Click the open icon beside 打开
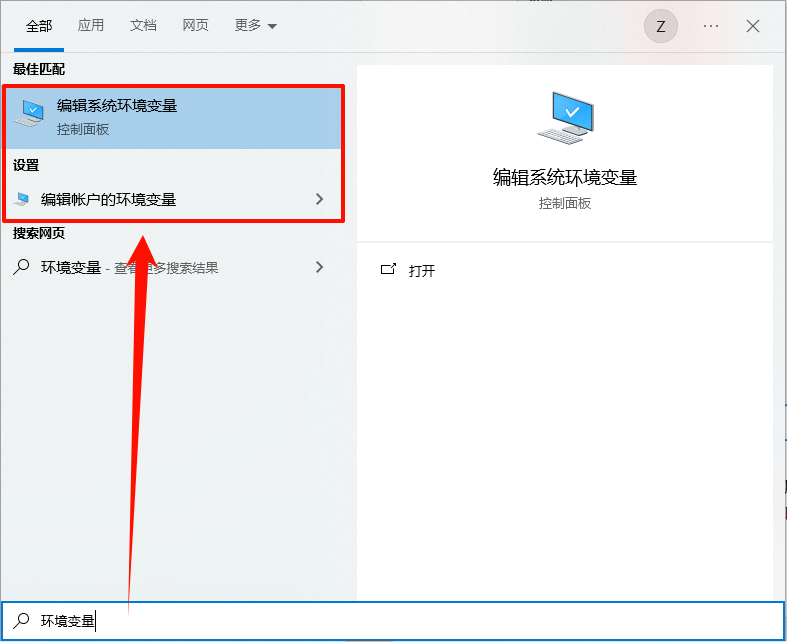 [x=388, y=269]
